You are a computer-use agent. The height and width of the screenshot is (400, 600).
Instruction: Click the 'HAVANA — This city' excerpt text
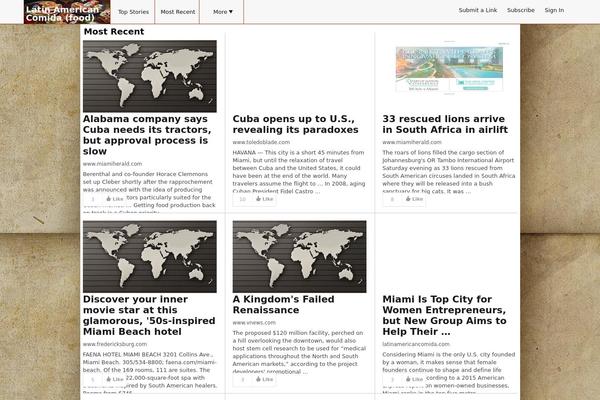pyautogui.click(x=299, y=171)
